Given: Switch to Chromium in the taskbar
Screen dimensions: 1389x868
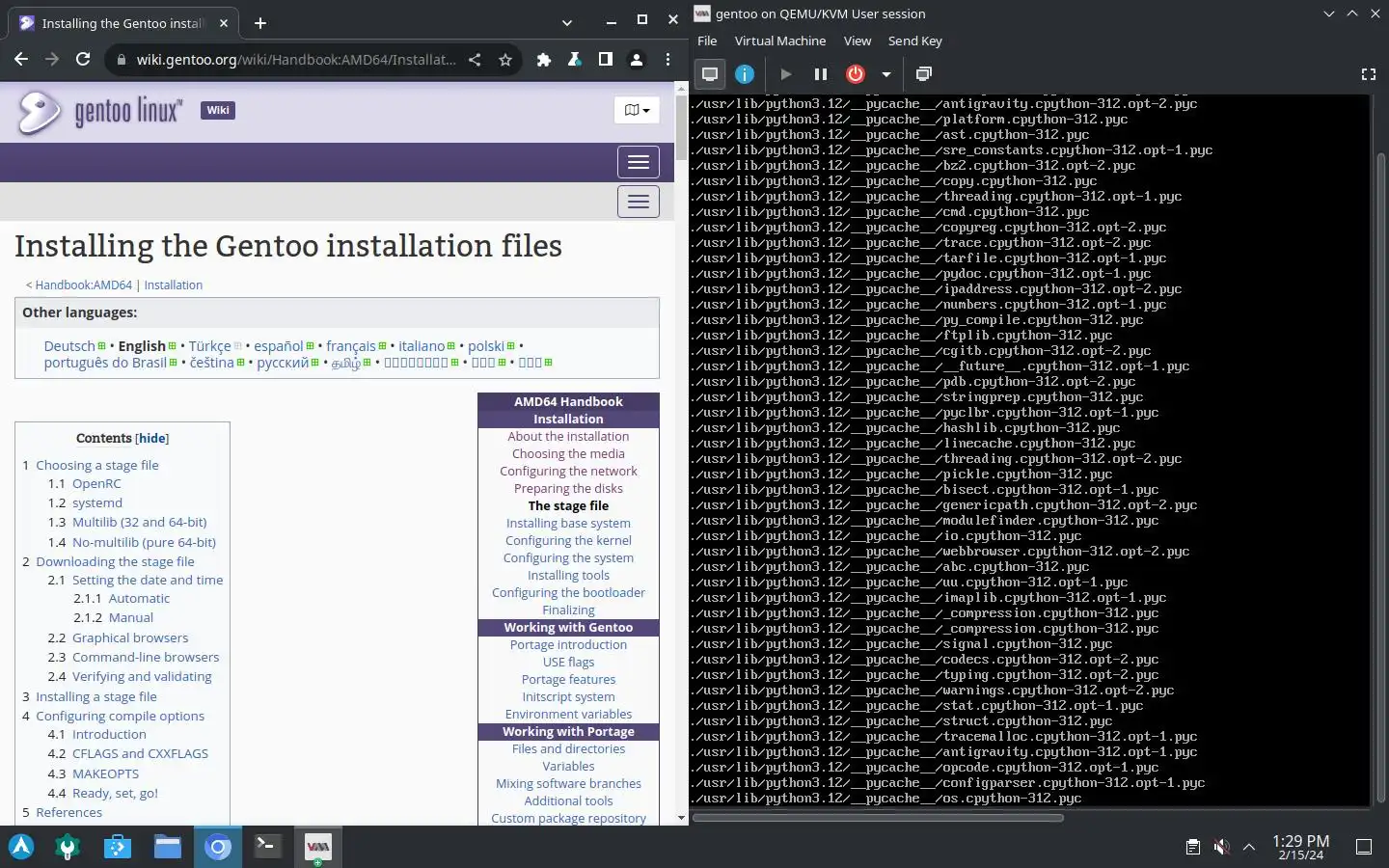Looking at the screenshot, I should point(218,847).
